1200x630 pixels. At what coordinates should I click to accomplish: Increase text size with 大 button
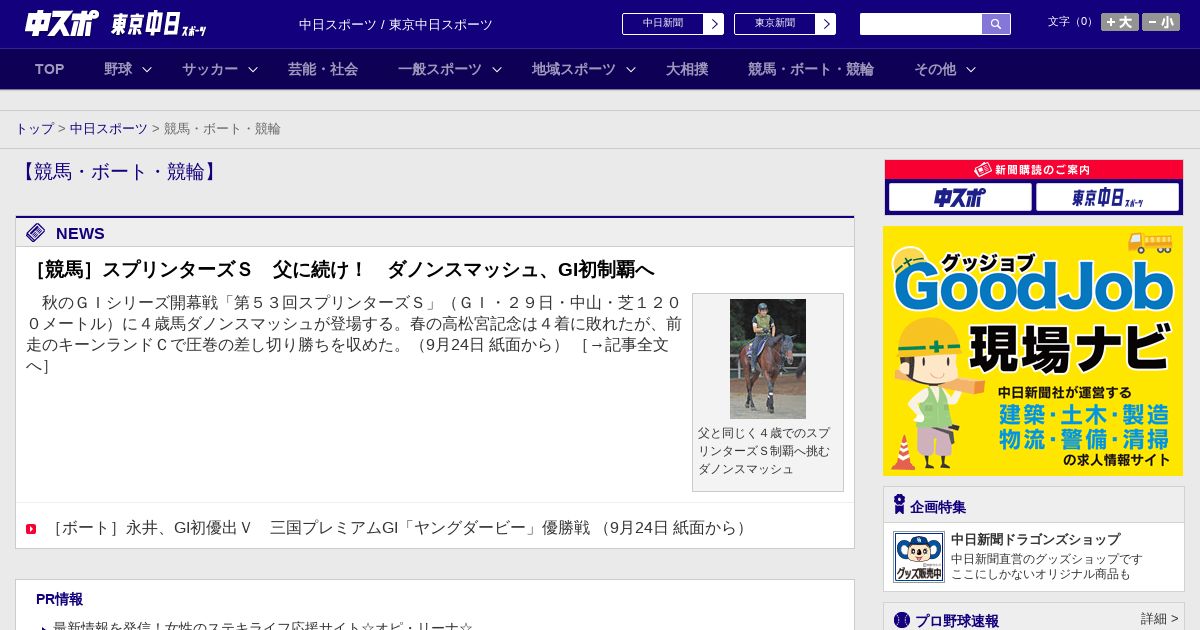tap(1120, 22)
